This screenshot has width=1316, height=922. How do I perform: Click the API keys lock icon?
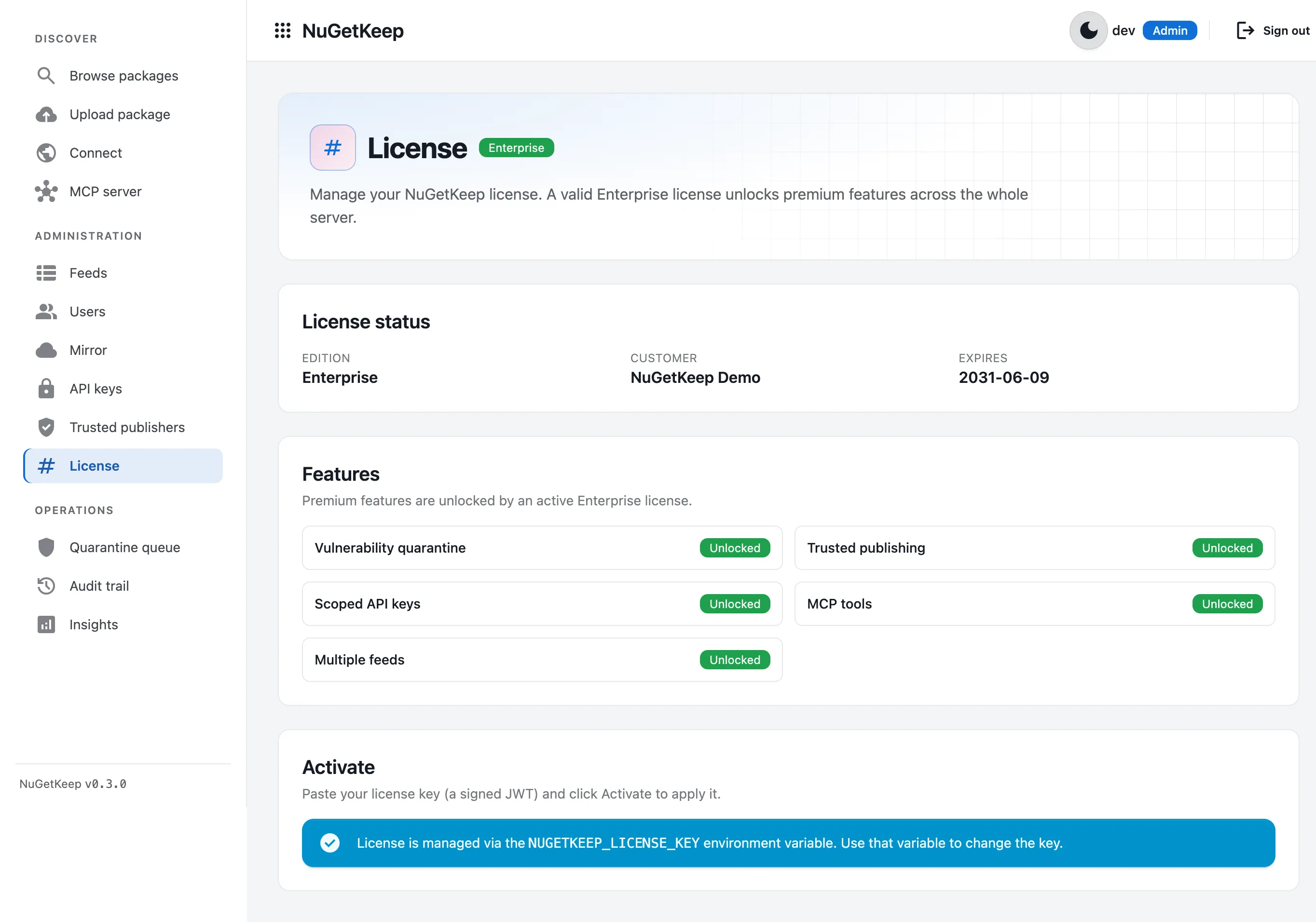[x=46, y=389]
